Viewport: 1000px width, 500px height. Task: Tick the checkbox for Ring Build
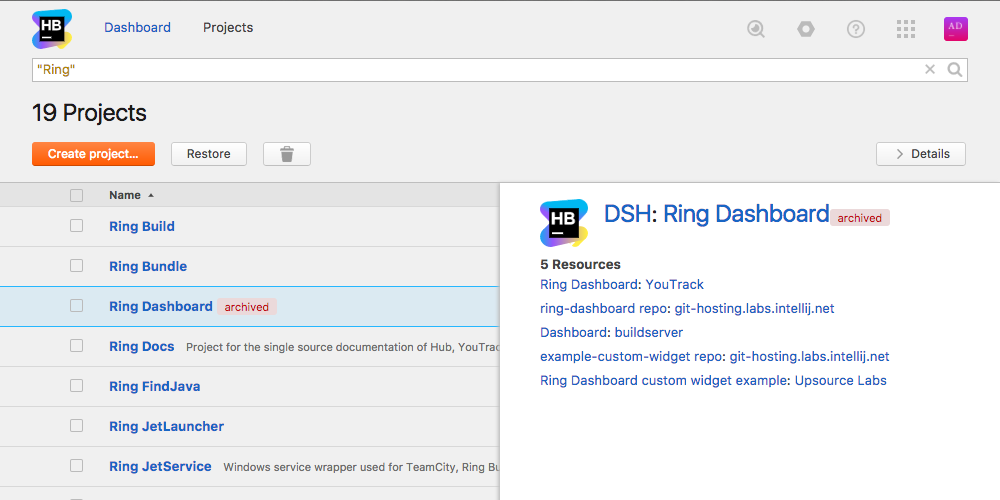77,226
